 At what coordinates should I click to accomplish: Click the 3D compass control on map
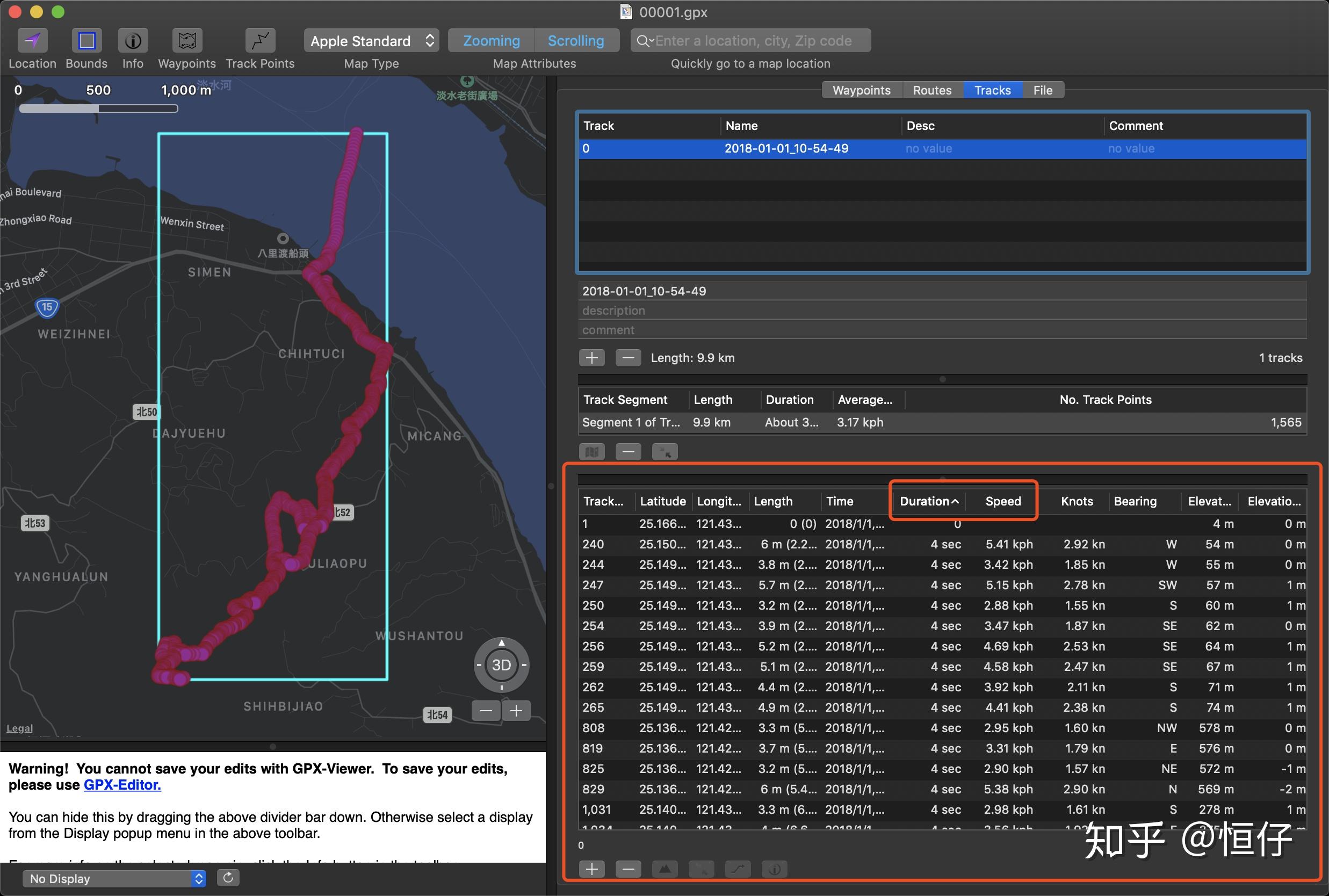click(x=501, y=665)
